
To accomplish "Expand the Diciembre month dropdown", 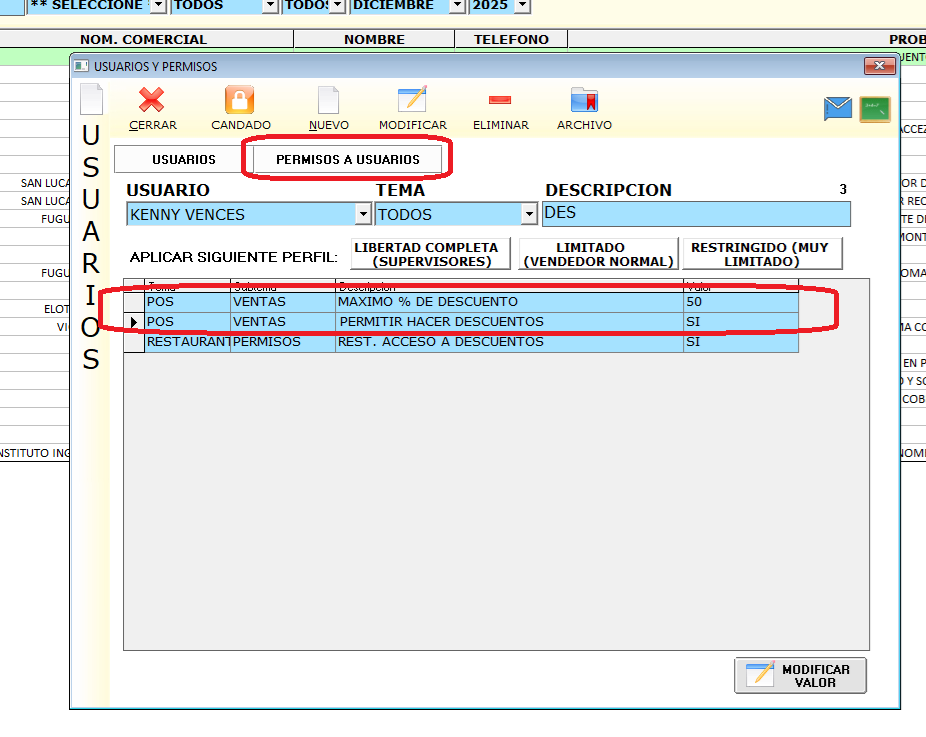I will (x=457, y=6).
